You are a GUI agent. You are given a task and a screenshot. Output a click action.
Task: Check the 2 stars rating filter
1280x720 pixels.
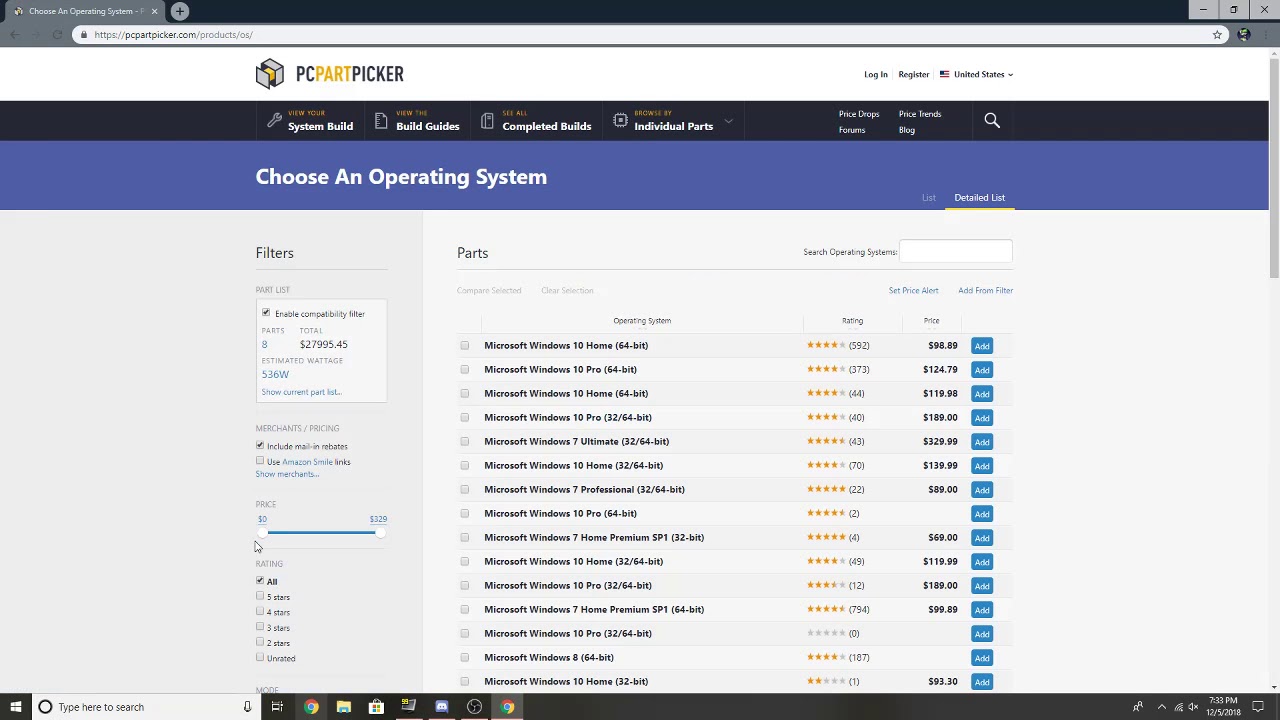point(260,642)
